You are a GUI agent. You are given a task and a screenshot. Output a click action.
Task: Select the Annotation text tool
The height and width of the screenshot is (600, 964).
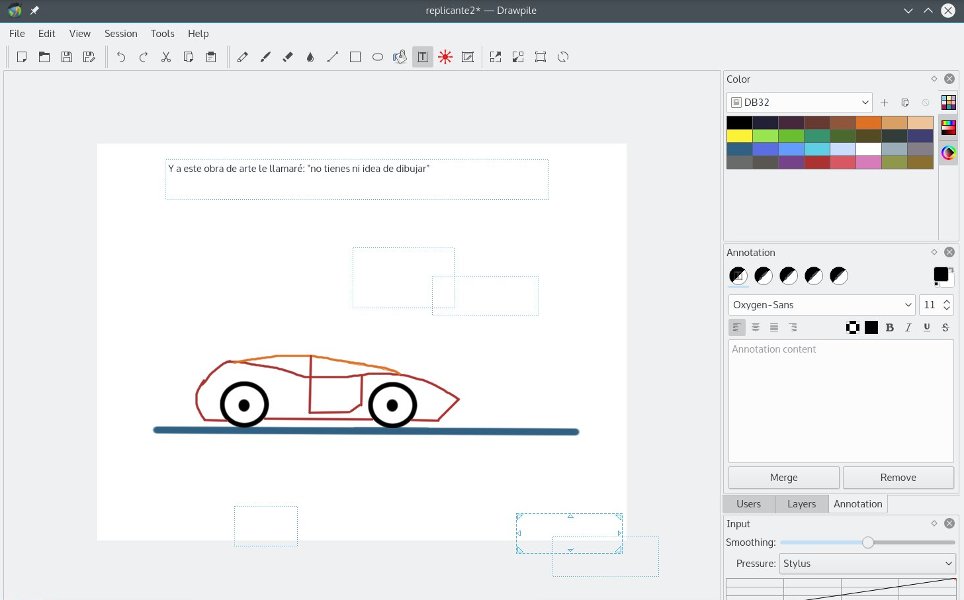tap(421, 57)
